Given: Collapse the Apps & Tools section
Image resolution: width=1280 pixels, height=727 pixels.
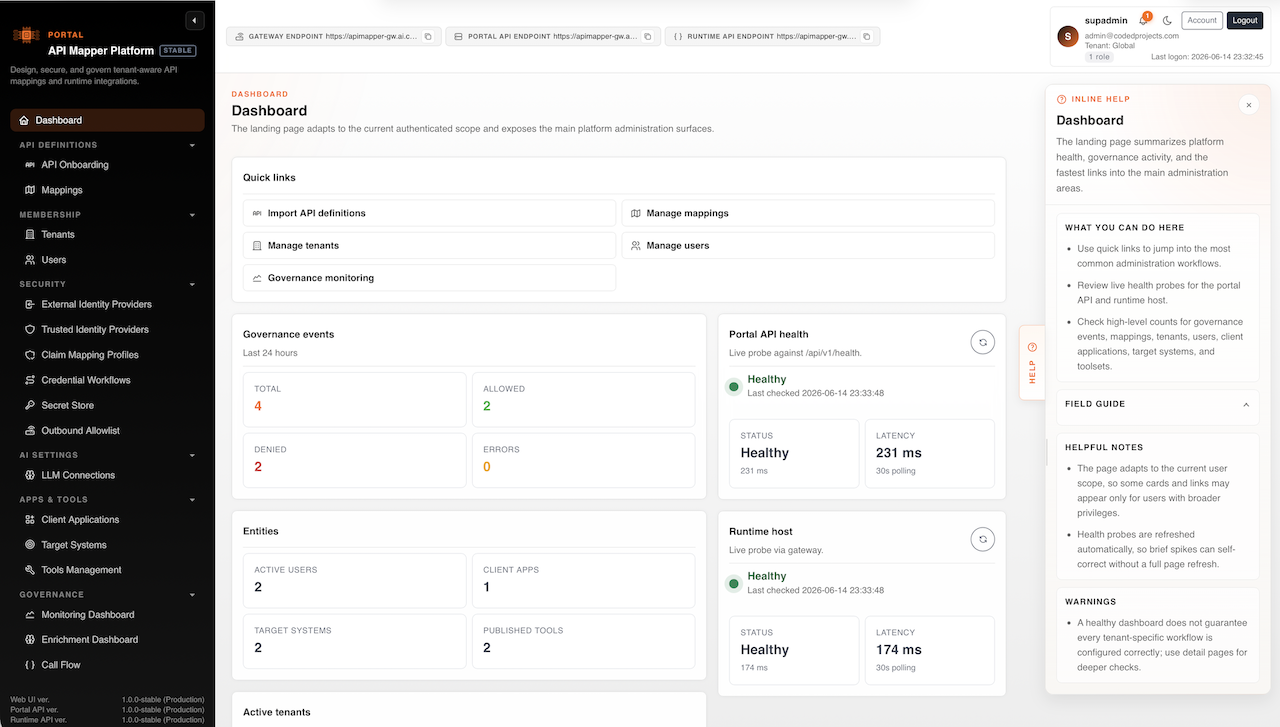Looking at the screenshot, I should pos(192,500).
